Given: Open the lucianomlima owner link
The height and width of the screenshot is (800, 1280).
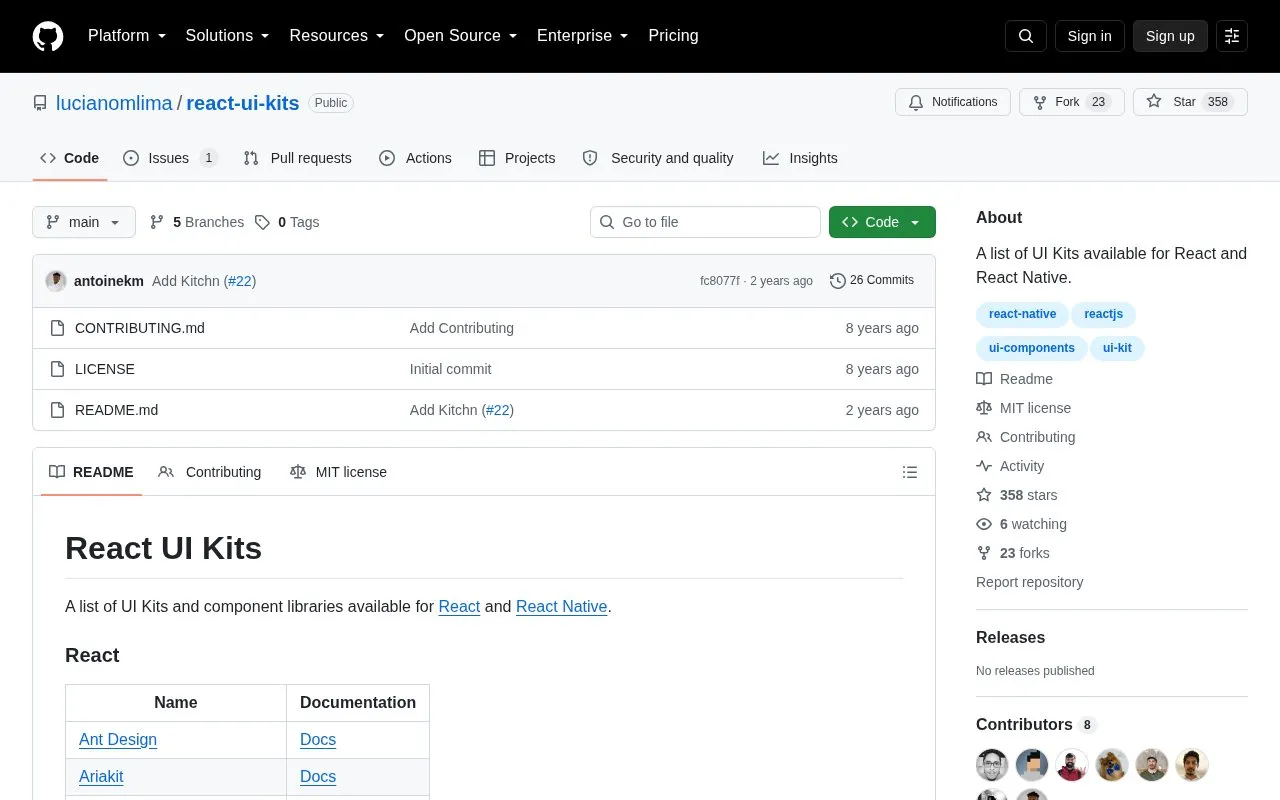Looking at the screenshot, I should tap(114, 103).
